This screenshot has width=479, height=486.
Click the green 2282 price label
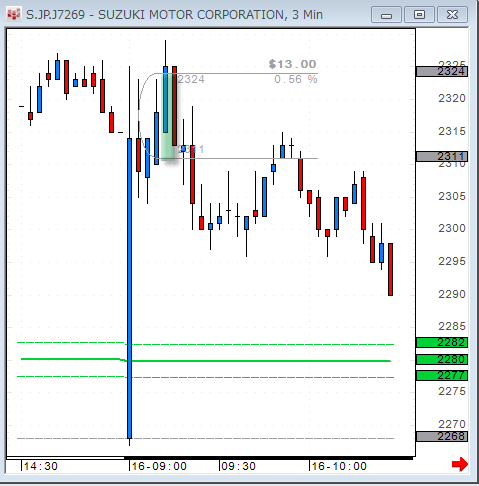click(x=442, y=342)
